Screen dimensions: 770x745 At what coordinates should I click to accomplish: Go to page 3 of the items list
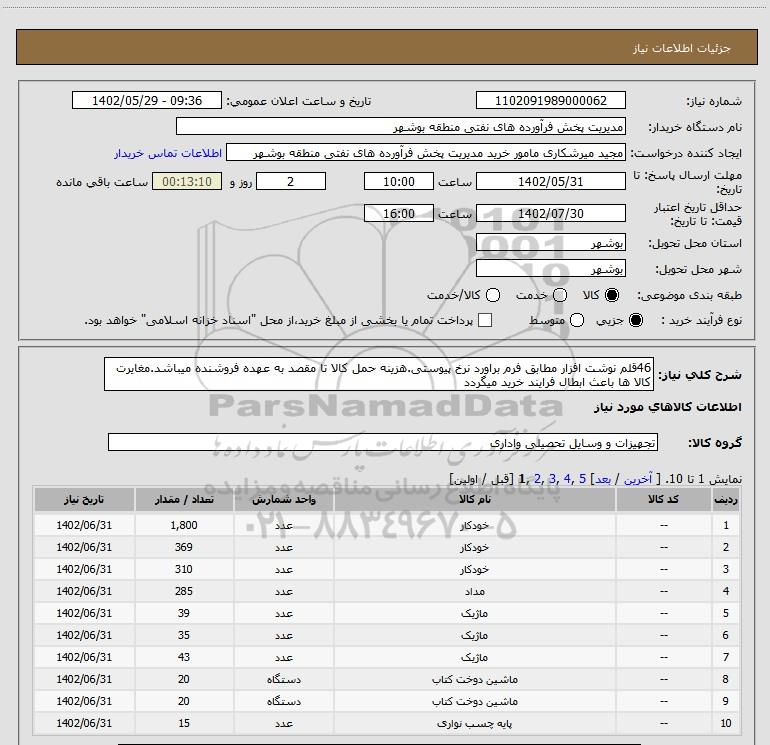pyautogui.click(x=552, y=479)
